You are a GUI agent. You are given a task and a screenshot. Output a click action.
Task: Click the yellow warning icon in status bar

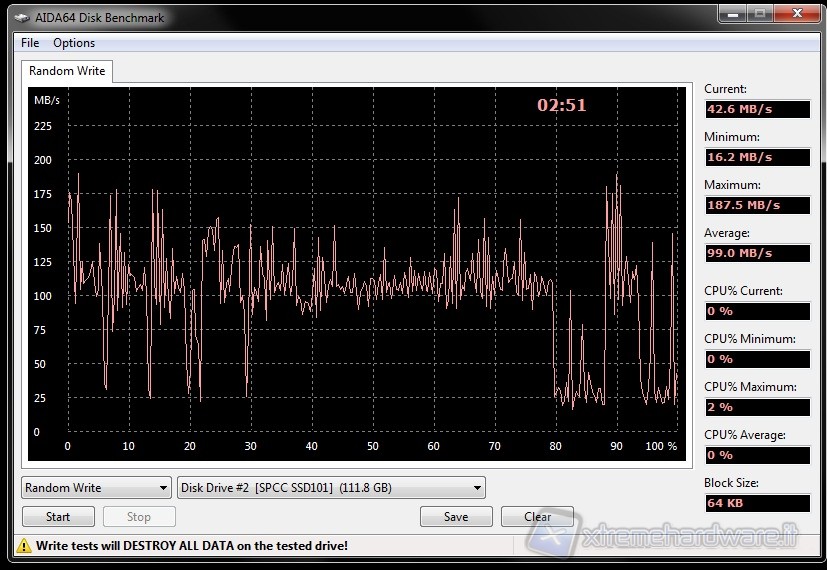coord(23,546)
